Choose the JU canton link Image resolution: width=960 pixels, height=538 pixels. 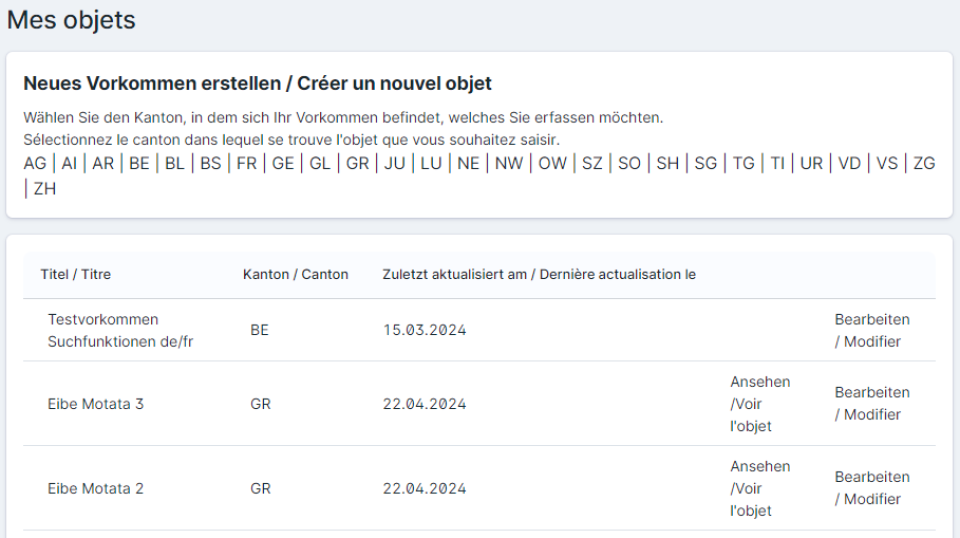click(395, 163)
